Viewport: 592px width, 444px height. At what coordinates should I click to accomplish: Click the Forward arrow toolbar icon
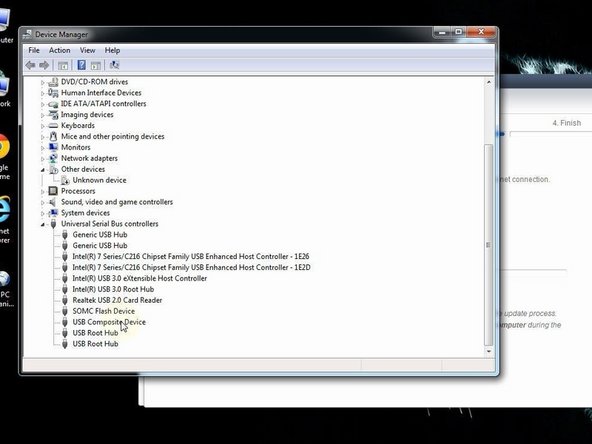pyautogui.click(x=44, y=65)
